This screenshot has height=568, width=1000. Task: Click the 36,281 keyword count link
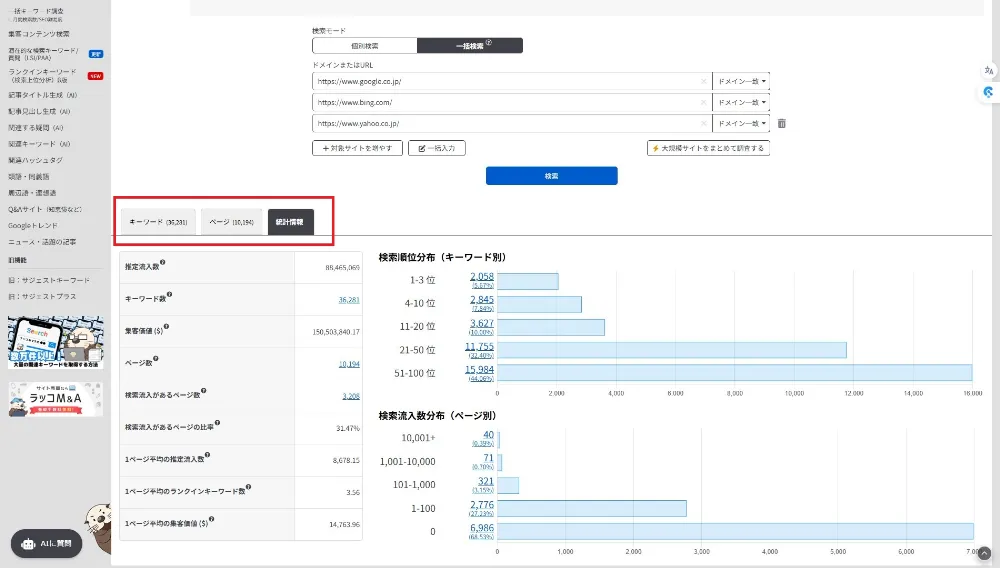(x=349, y=300)
